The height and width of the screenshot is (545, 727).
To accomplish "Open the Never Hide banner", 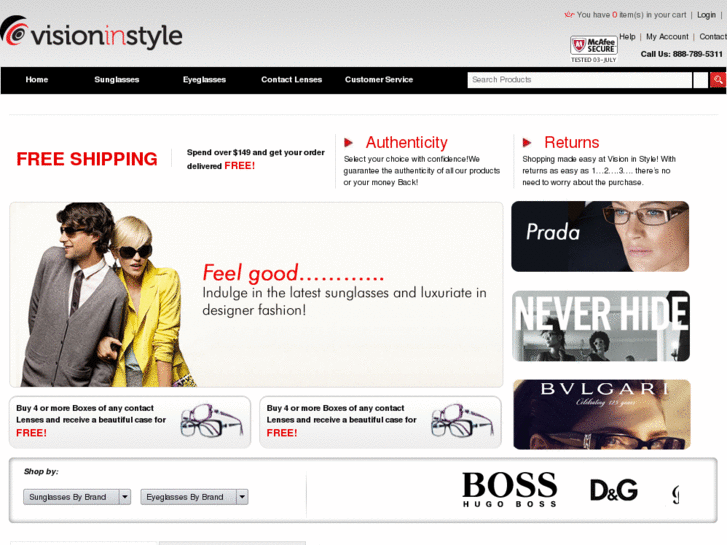I will [x=600, y=326].
